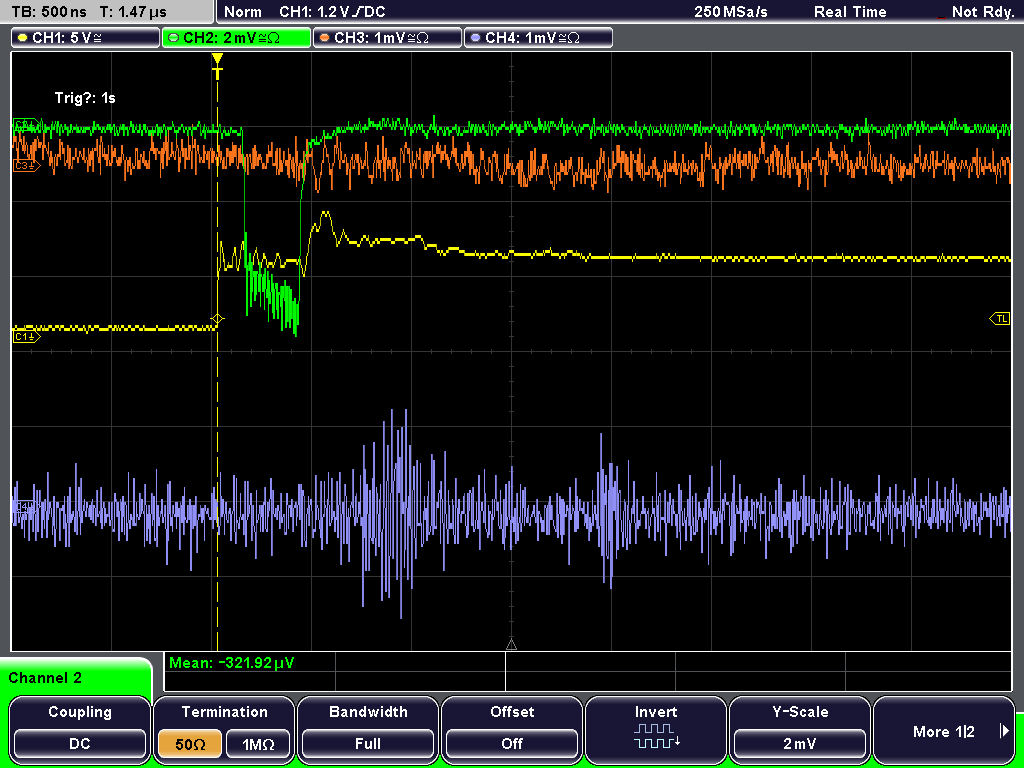Image resolution: width=1024 pixels, height=768 pixels.
Task: Click the trigger crosshair on the CH1 edge
Action: pos(217,319)
